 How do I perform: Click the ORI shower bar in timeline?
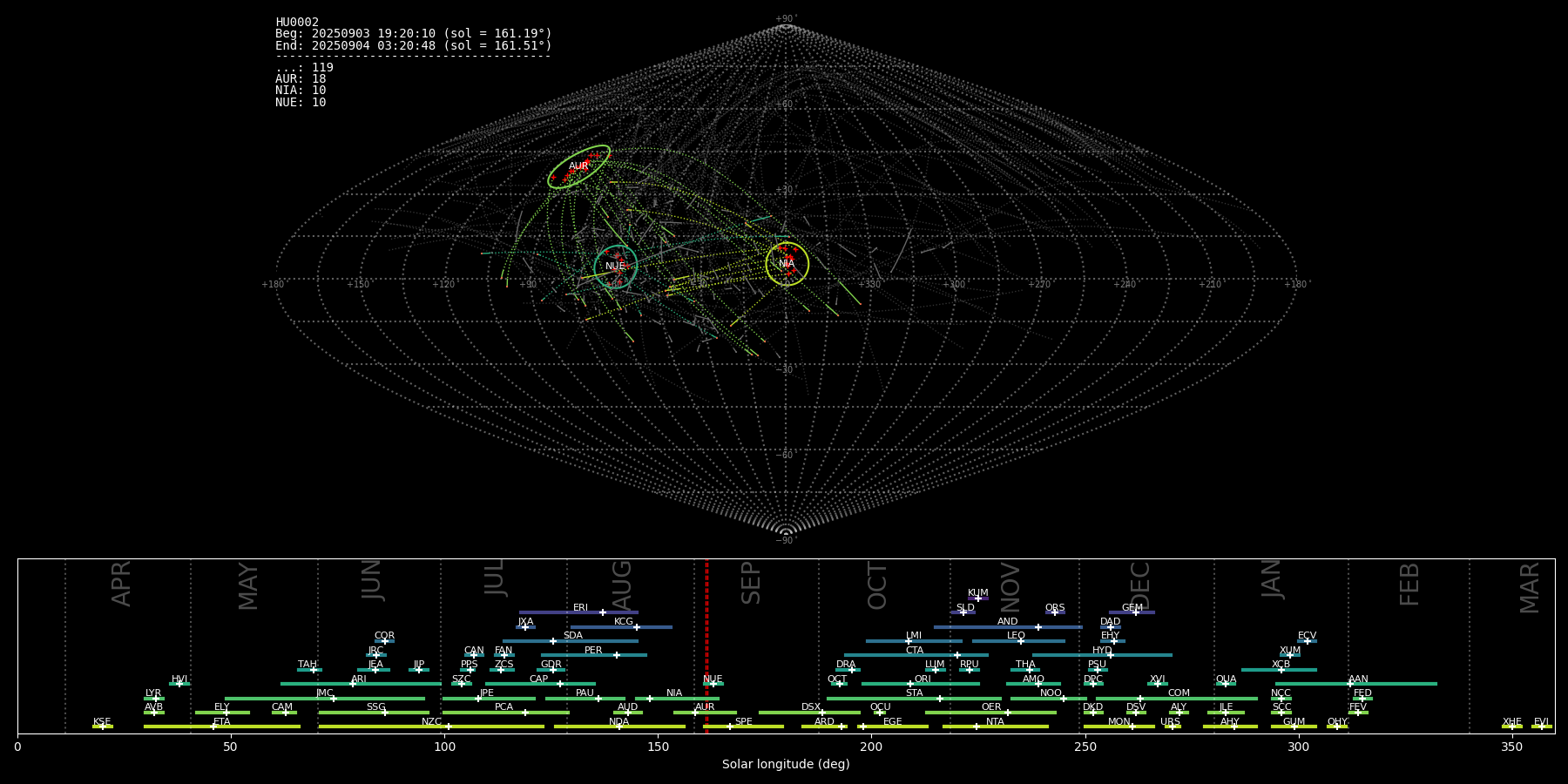[921, 684]
